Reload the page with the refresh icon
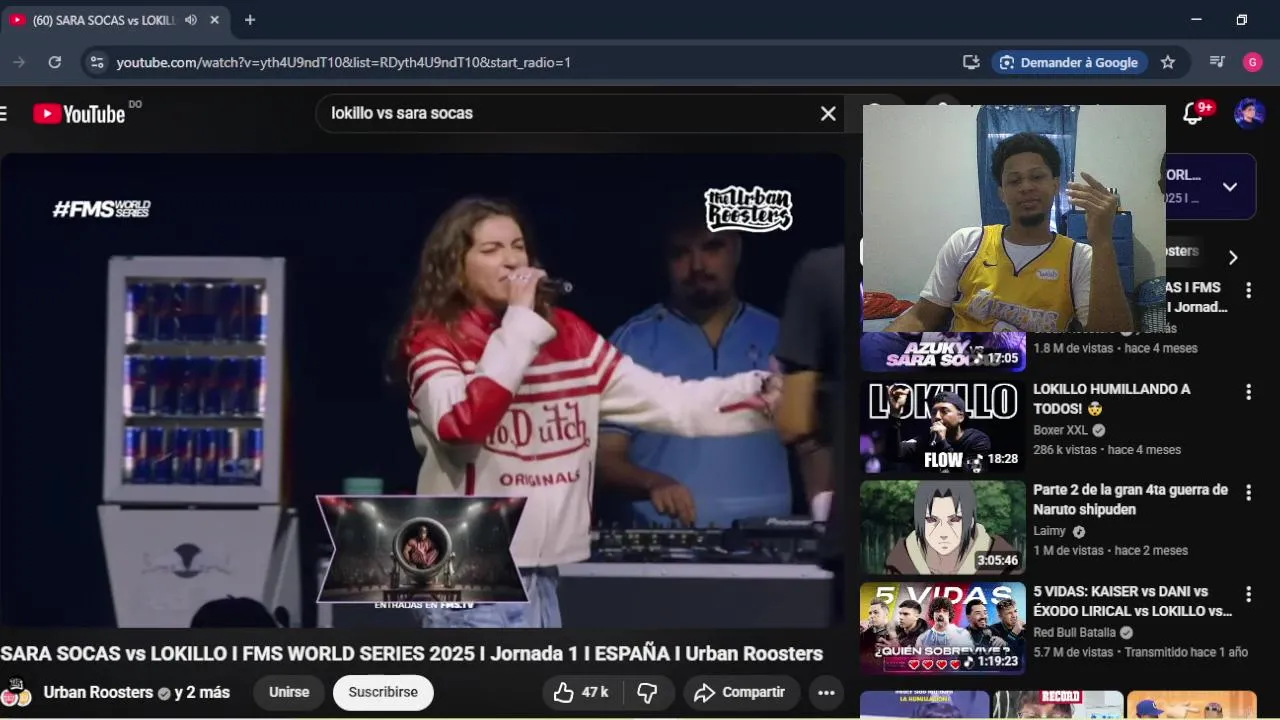The width and height of the screenshot is (1280, 720). [x=55, y=62]
